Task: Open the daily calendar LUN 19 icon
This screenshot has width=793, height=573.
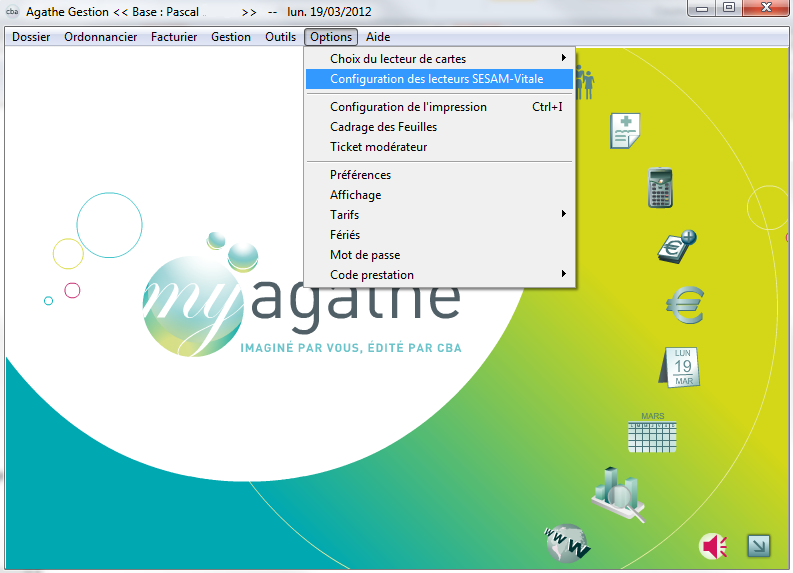Action: click(679, 367)
